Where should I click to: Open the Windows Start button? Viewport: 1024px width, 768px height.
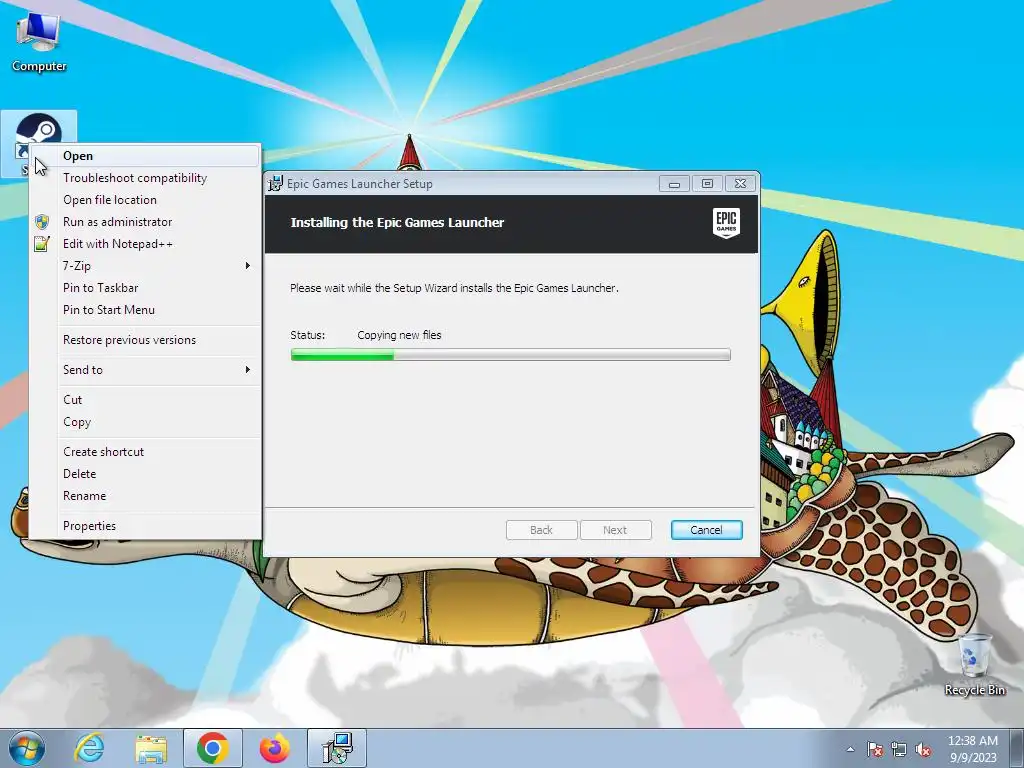point(27,748)
